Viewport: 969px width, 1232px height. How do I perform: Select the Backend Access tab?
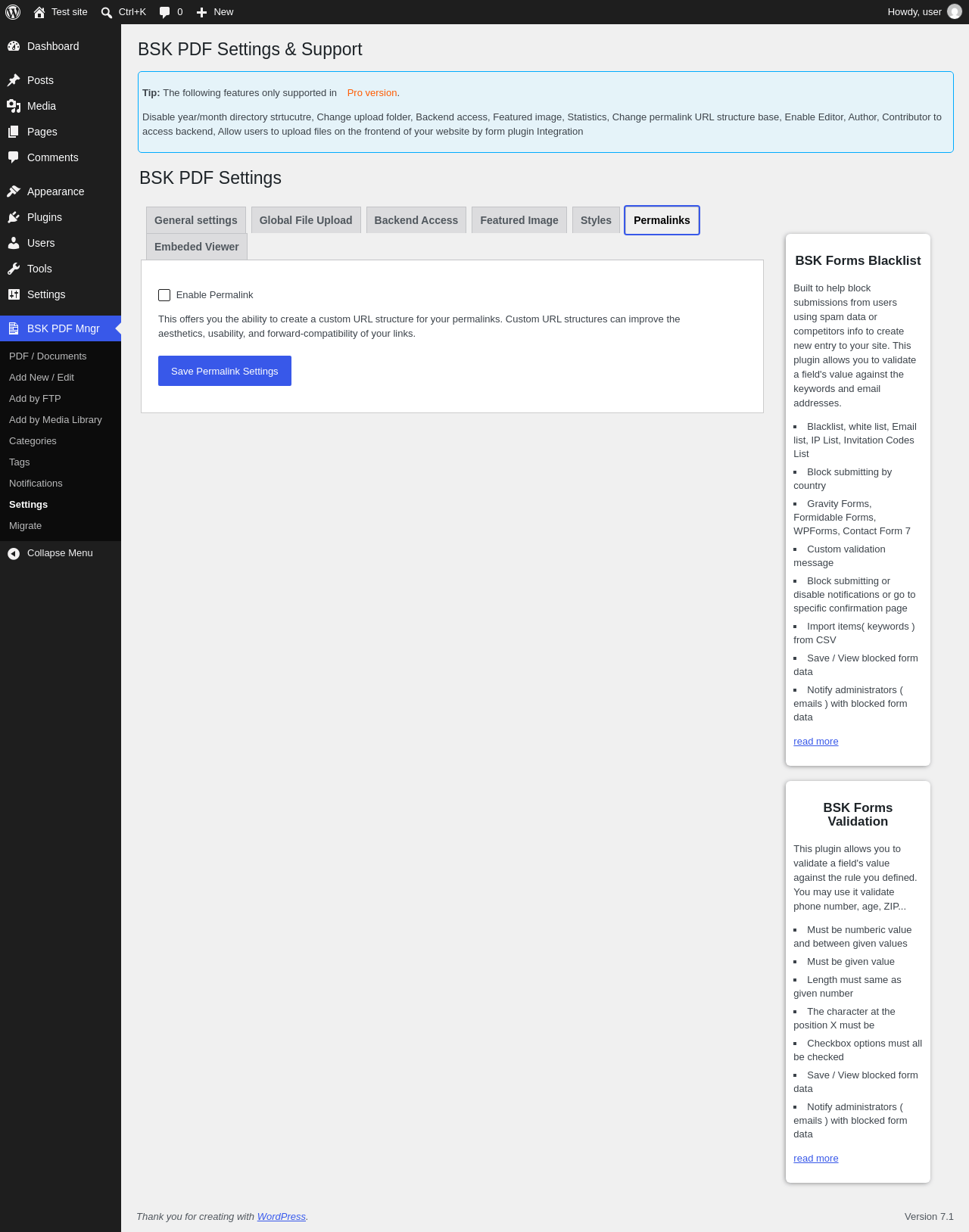point(416,220)
